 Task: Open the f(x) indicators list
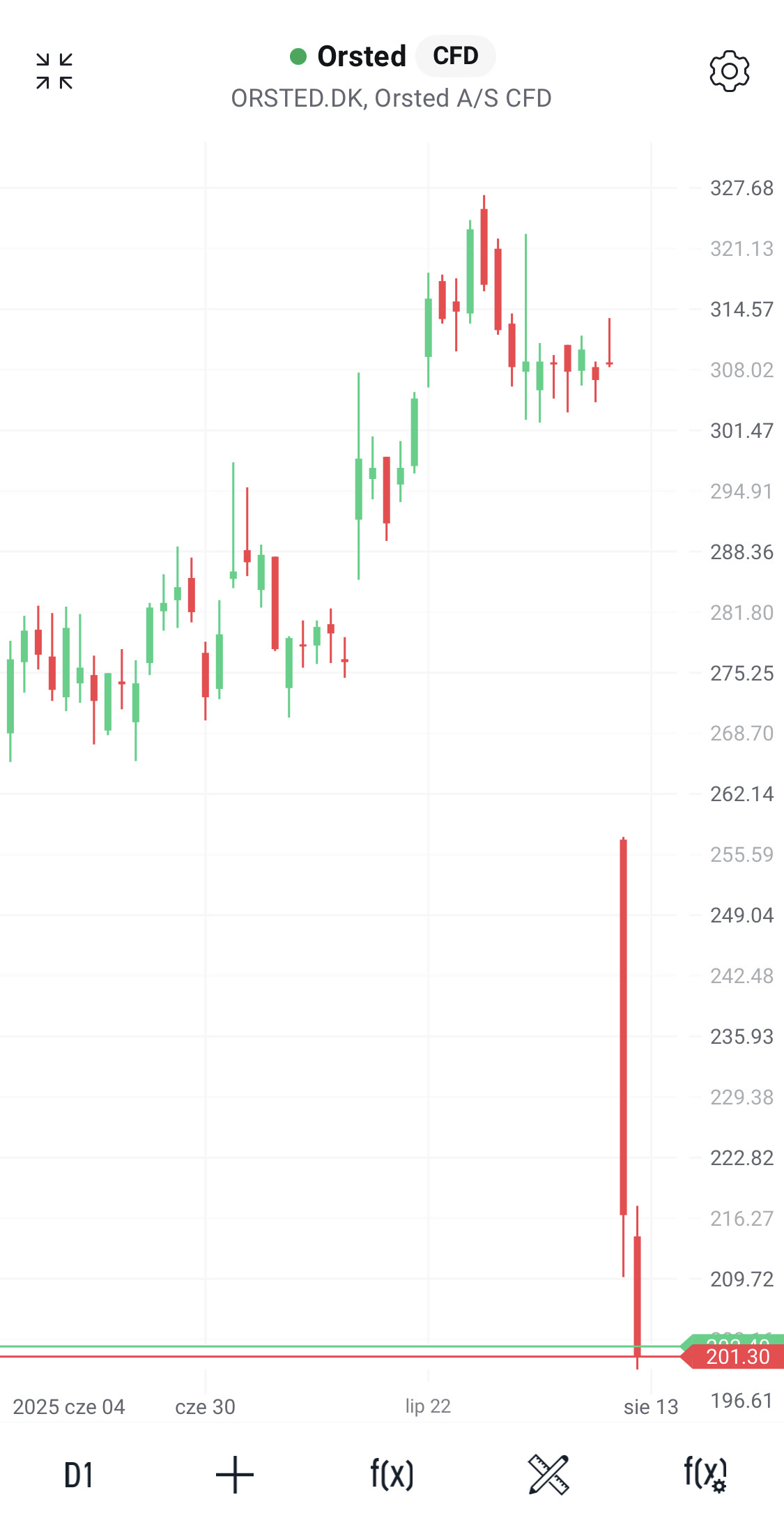(x=392, y=1474)
